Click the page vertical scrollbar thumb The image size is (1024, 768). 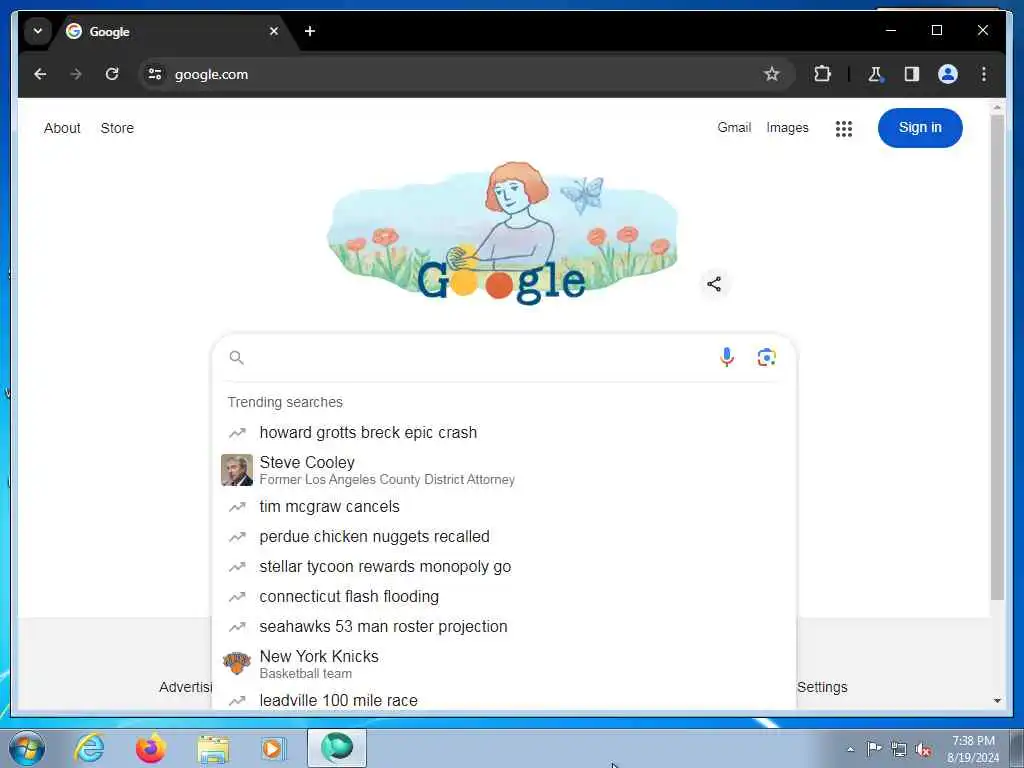click(x=997, y=358)
